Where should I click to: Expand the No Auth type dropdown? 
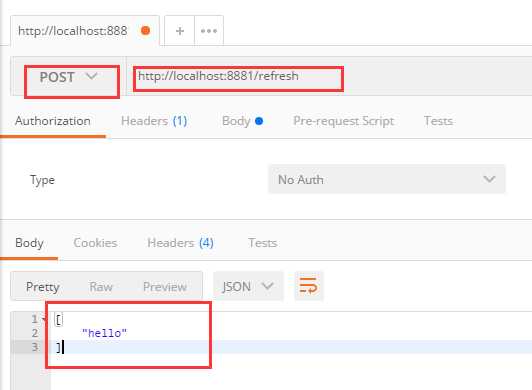pyautogui.click(x=386, y=179)
